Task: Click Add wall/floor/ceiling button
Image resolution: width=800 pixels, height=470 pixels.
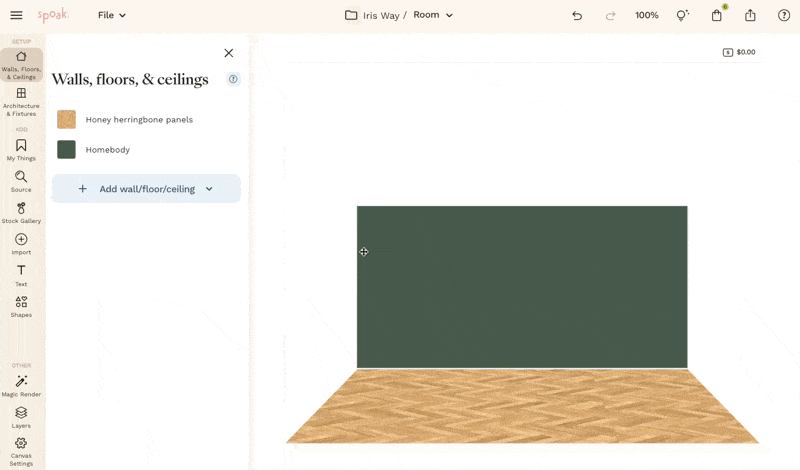Action: click(146, 189)
